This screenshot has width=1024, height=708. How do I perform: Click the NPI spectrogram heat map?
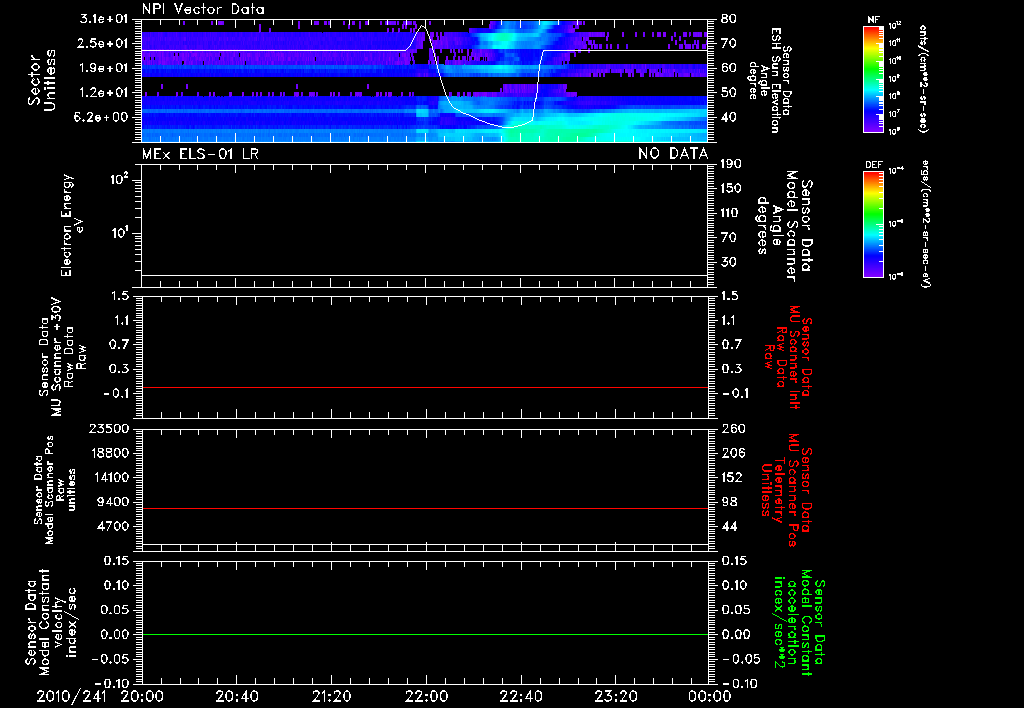(x=425, y=80)
